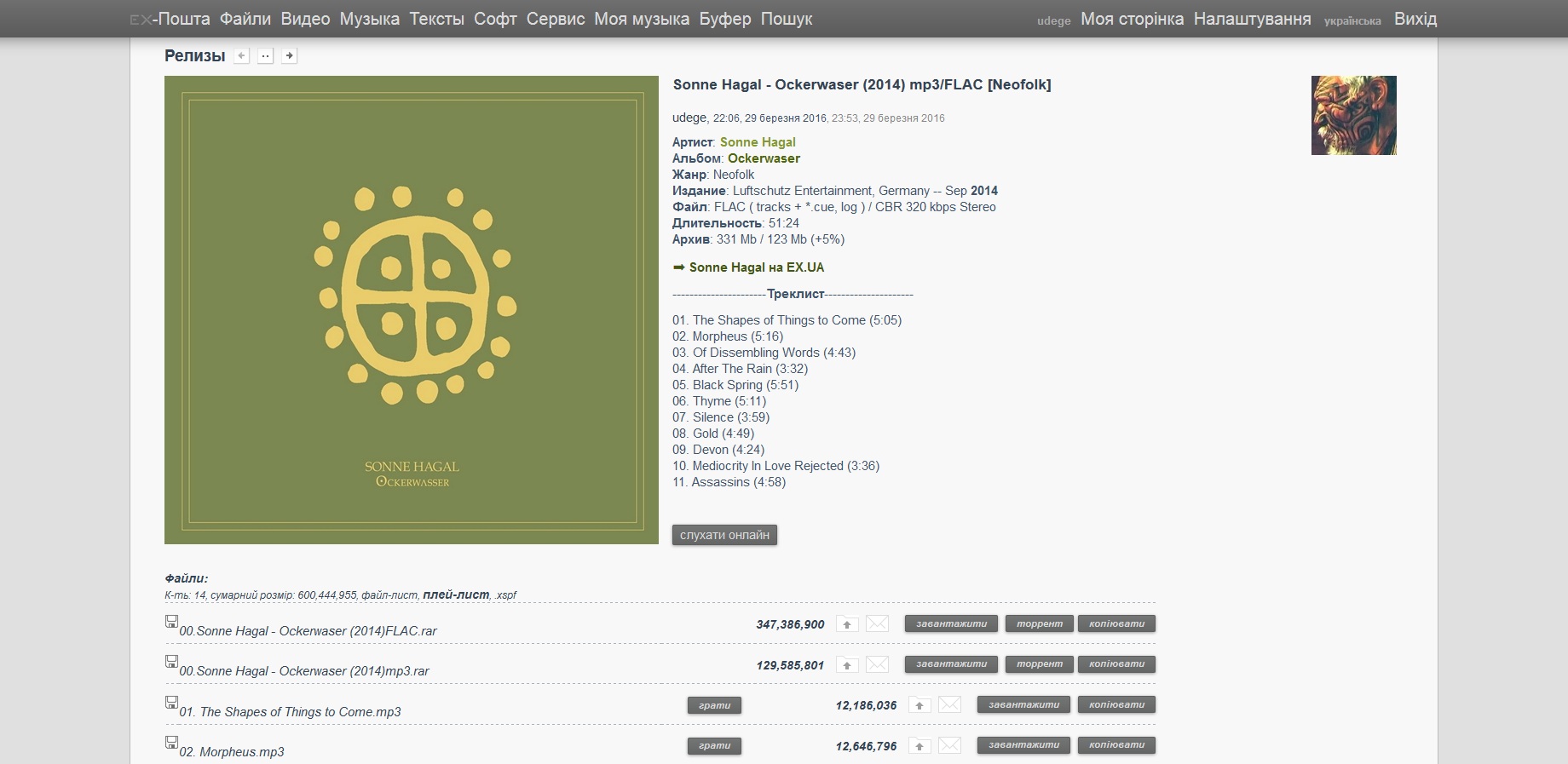
Task: Click the udege username in the top bar
Action: 1053,21
